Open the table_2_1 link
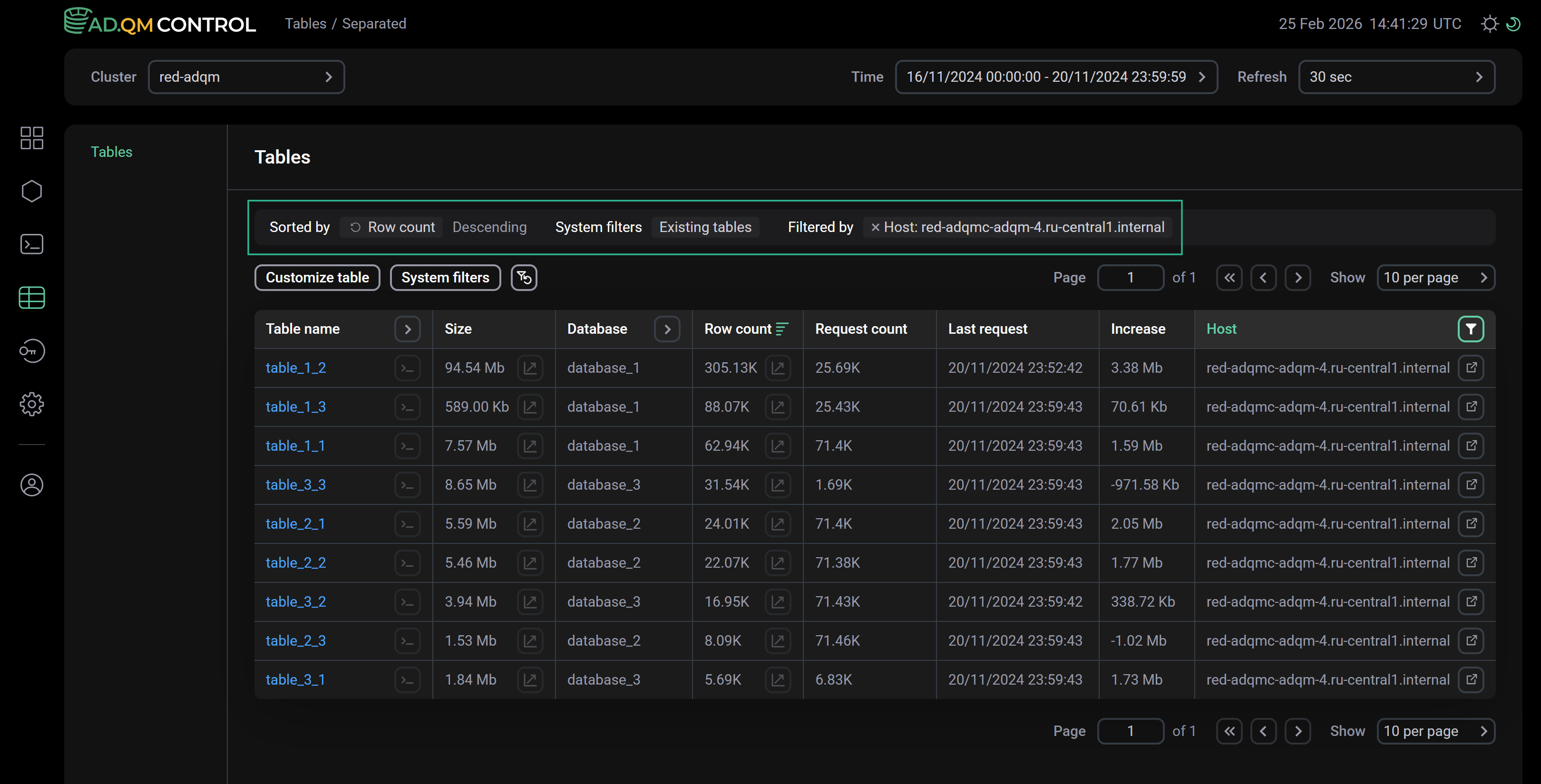This screenshot has width=1541, height=784. click(295, 524)
